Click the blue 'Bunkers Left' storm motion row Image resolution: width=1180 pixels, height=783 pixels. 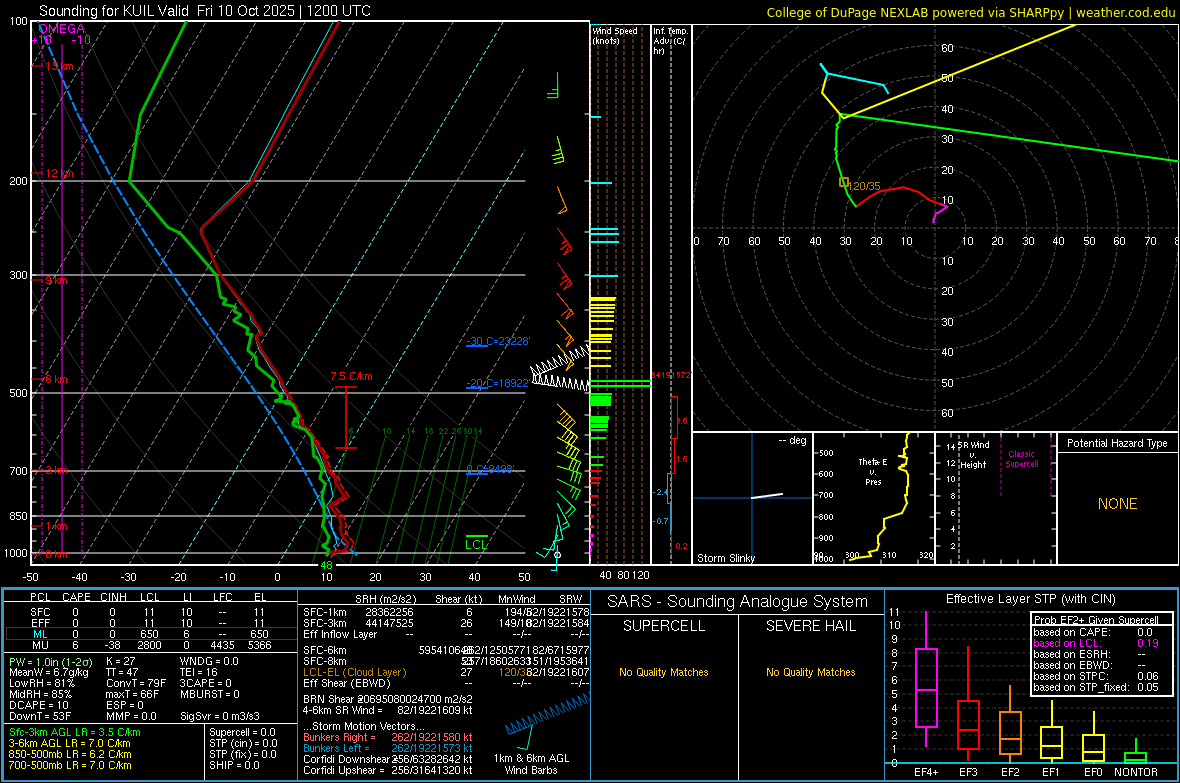[x=388, y=748]
